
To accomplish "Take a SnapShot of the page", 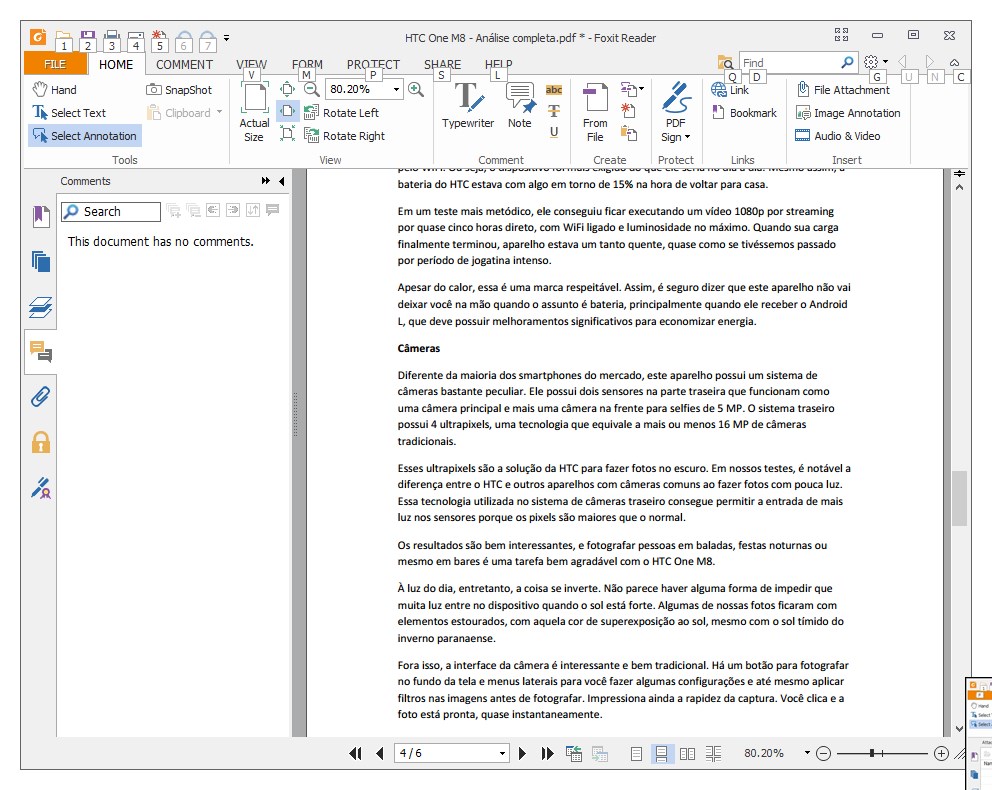I will 179,90.
